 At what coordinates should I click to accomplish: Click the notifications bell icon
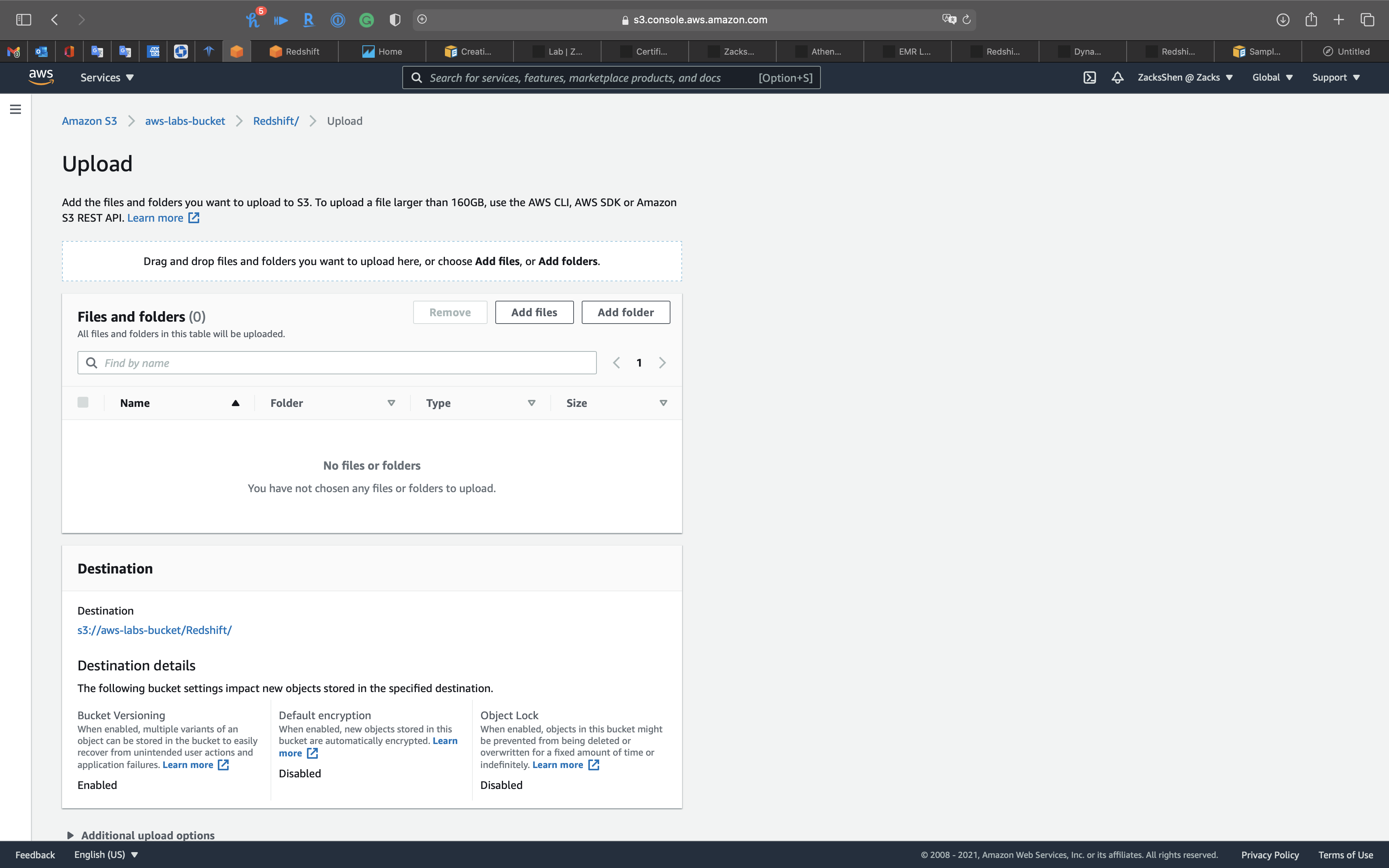[x=1117, y=77]
